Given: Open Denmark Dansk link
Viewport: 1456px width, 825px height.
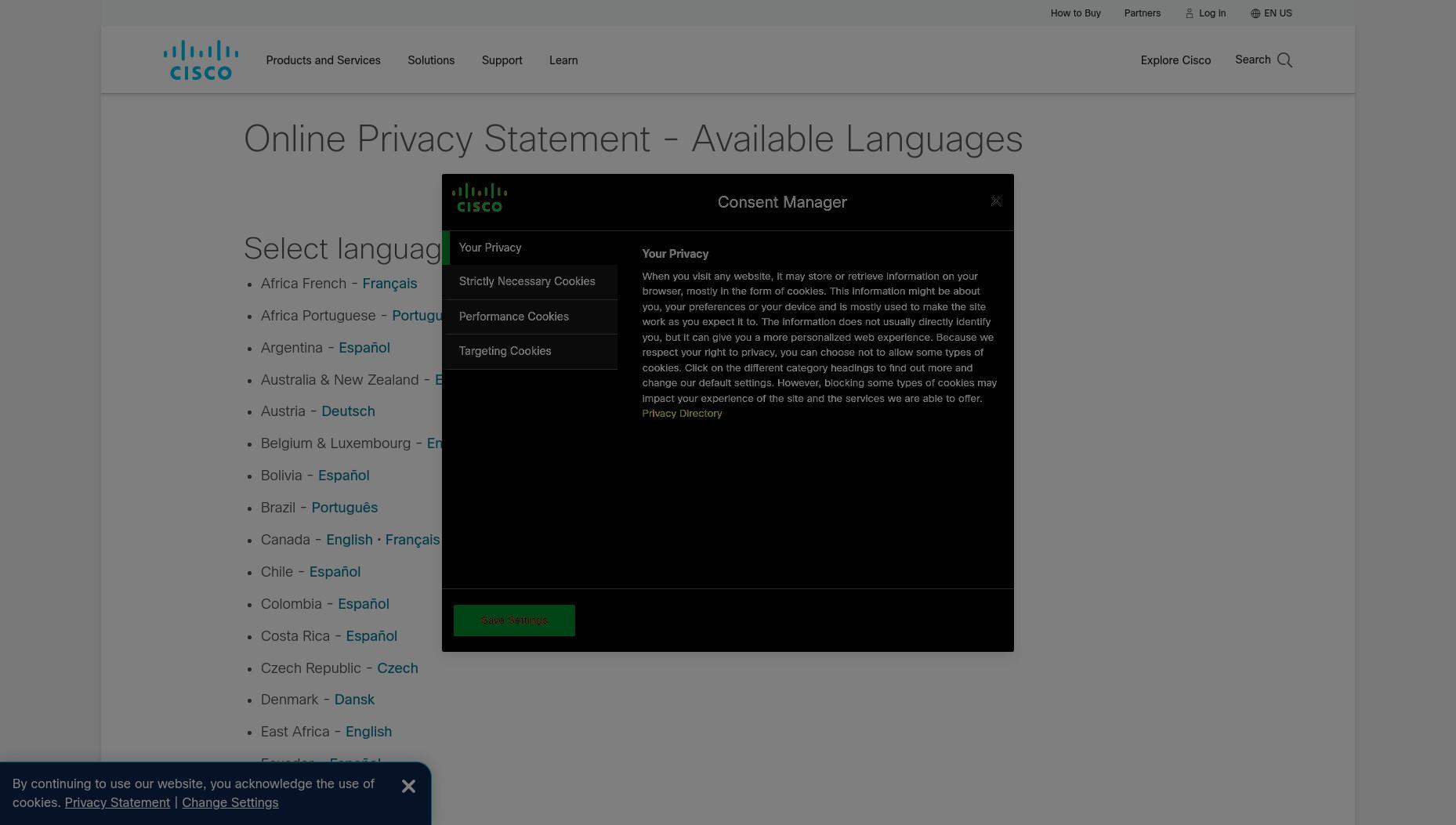Looking at the screenshot, I should coord(354,700).
